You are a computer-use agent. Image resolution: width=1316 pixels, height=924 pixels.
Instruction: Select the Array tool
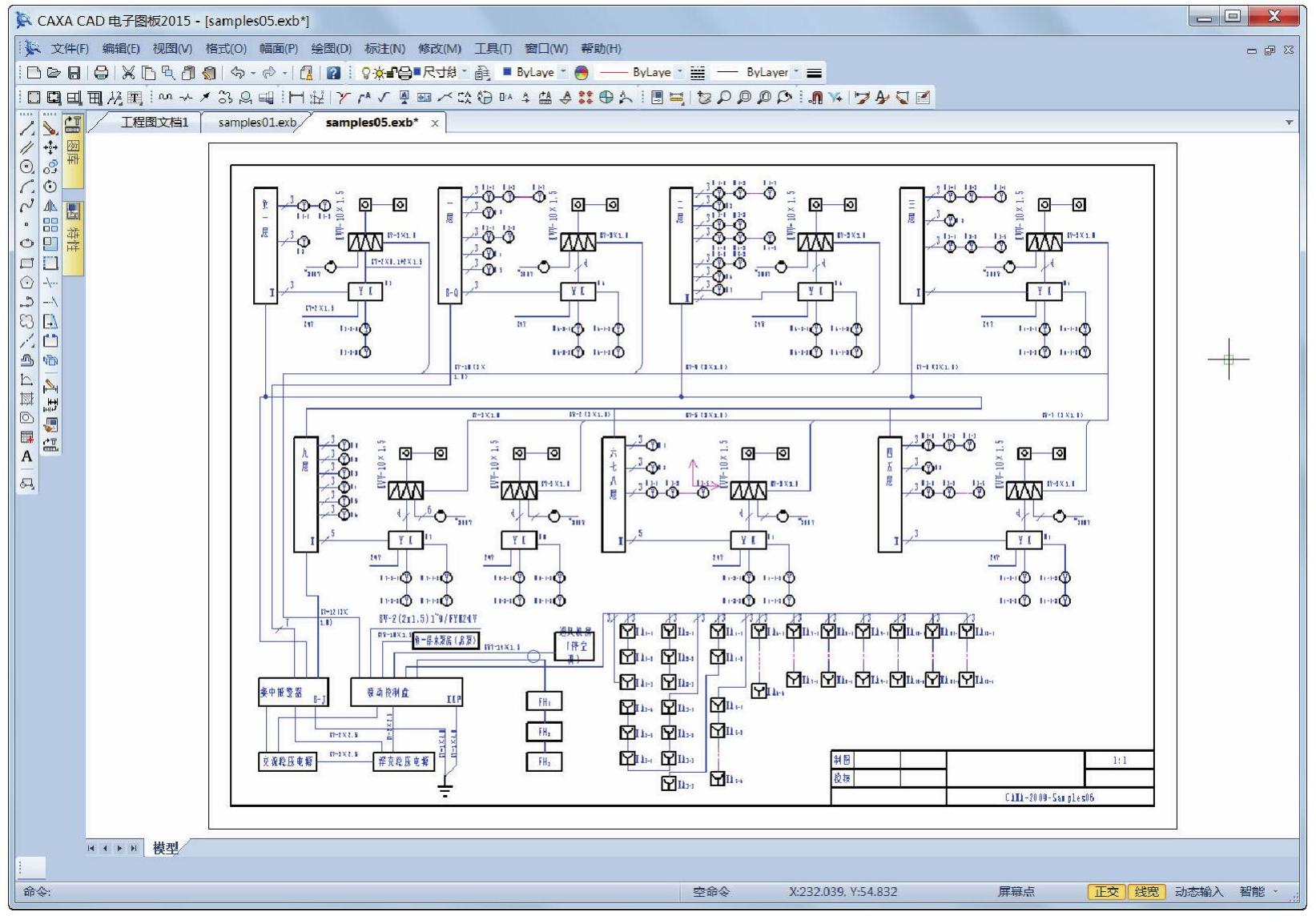50,225
